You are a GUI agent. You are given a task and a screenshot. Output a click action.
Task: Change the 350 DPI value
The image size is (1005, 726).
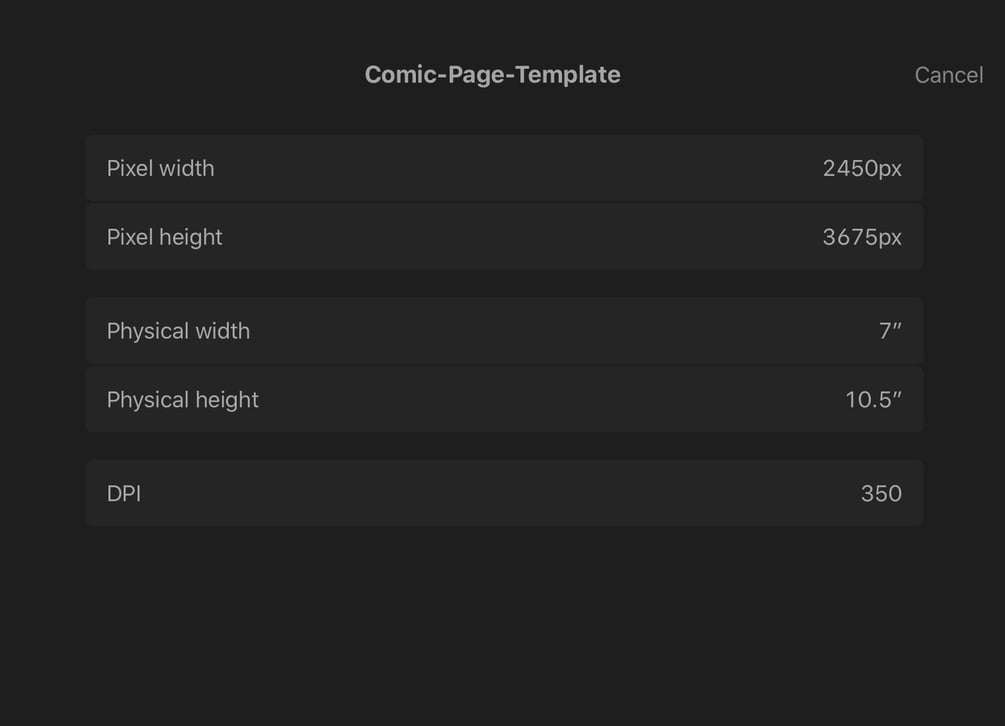click(881, 494)
